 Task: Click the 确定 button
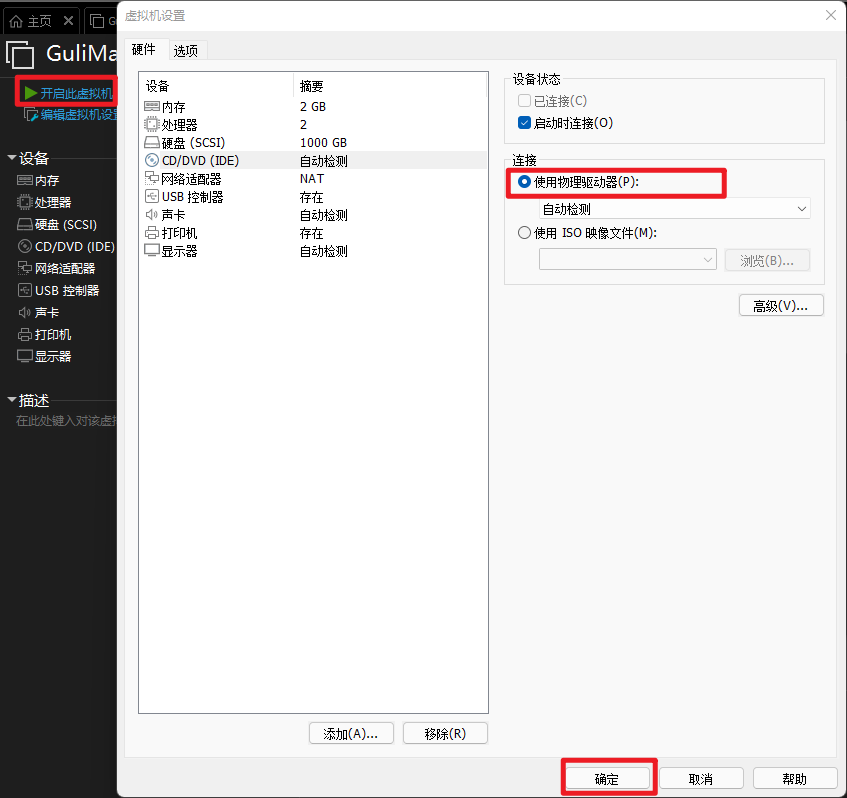pos(607,779)
